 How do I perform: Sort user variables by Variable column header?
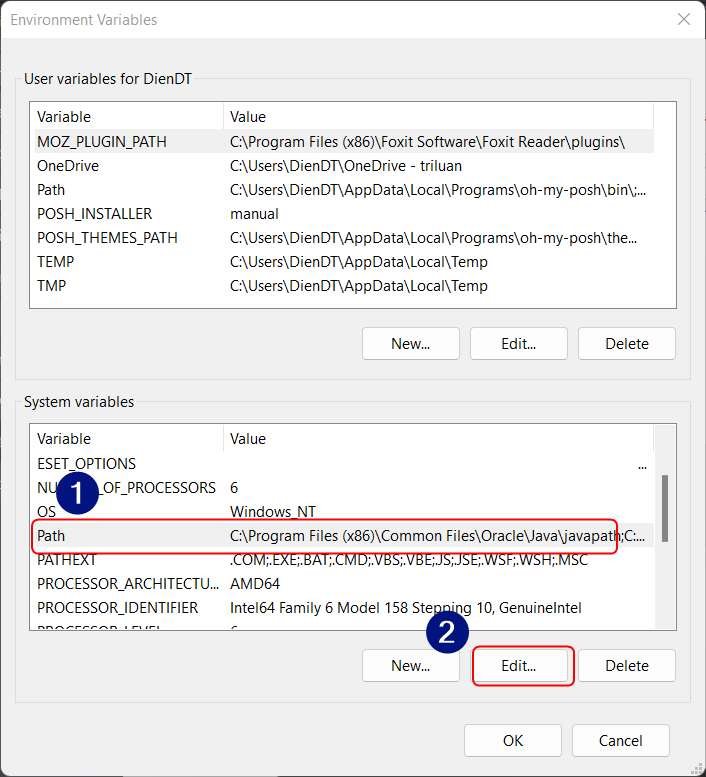125,117
